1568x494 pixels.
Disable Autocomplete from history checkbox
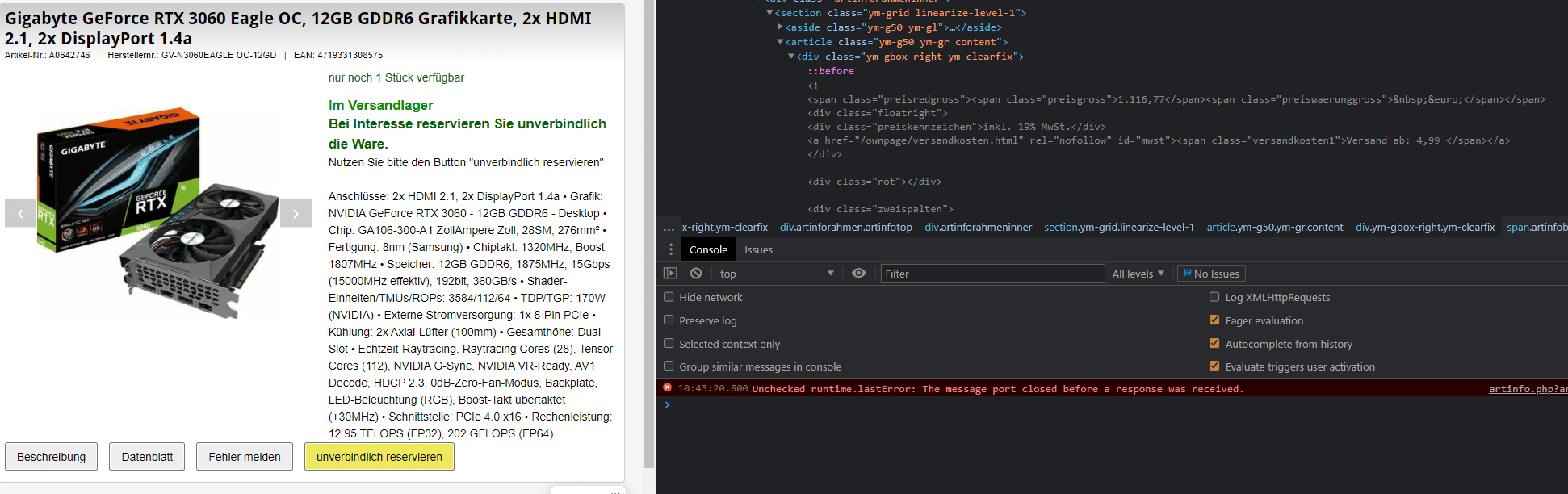(1214, 344)
